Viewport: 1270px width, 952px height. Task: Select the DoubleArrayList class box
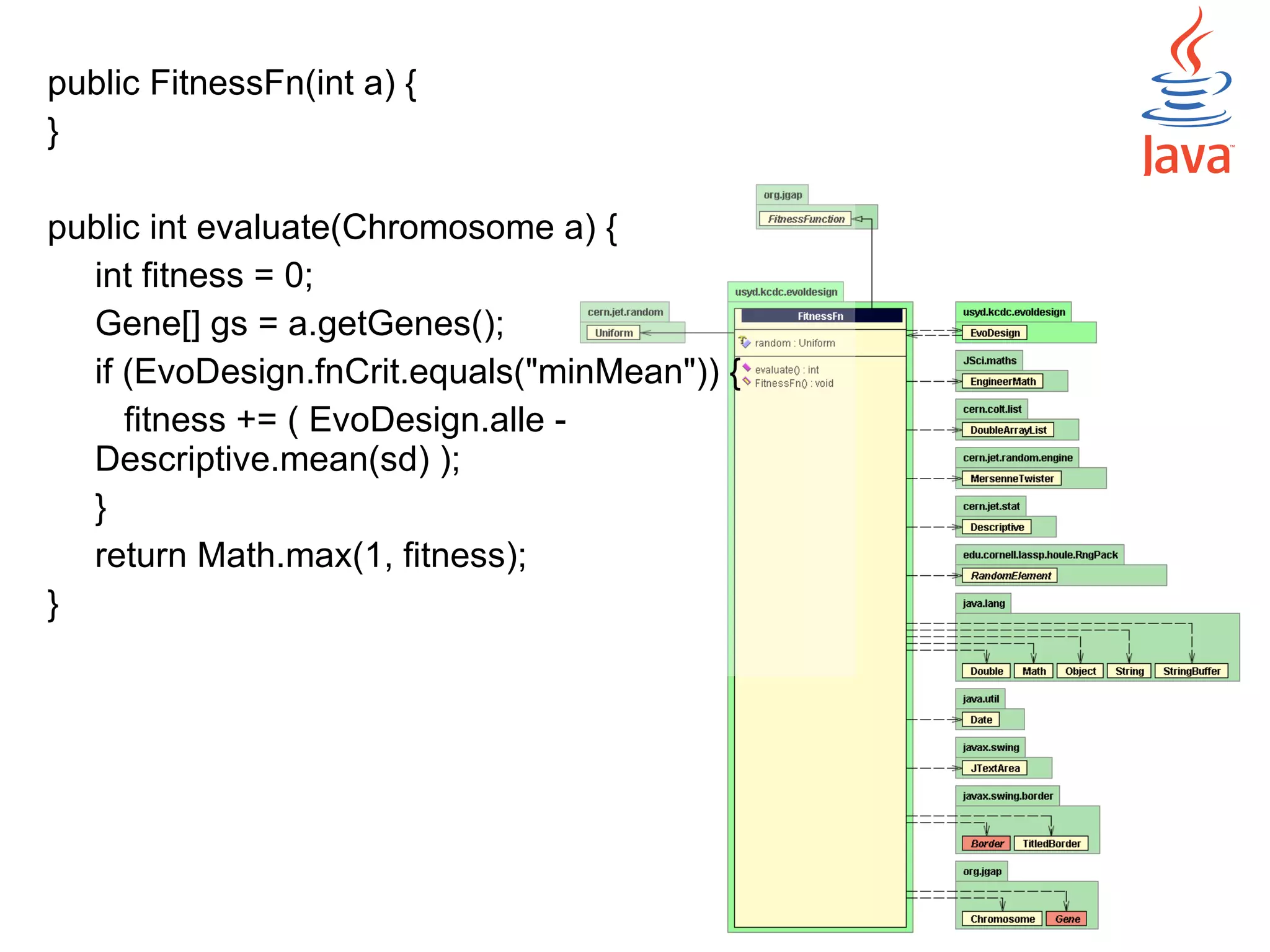pyautogui.click(x=1008, y=430)
